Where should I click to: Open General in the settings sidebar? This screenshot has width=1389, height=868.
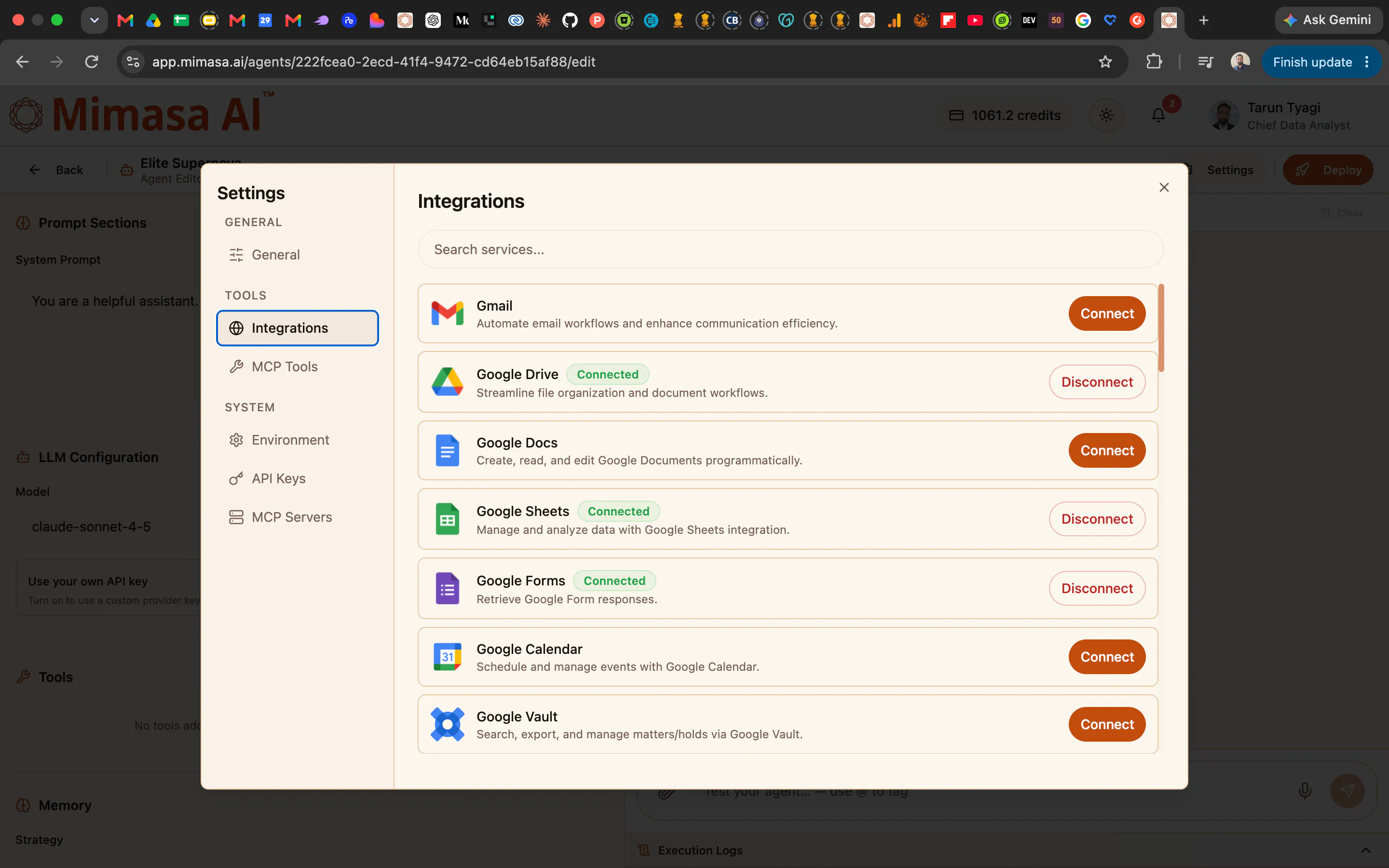point(297,255)
